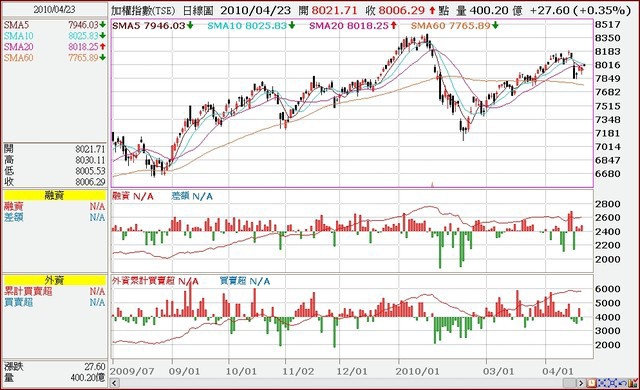Click the yellow 融資 panel header
This screenshot has height=390, width=640.
point(54,196)
